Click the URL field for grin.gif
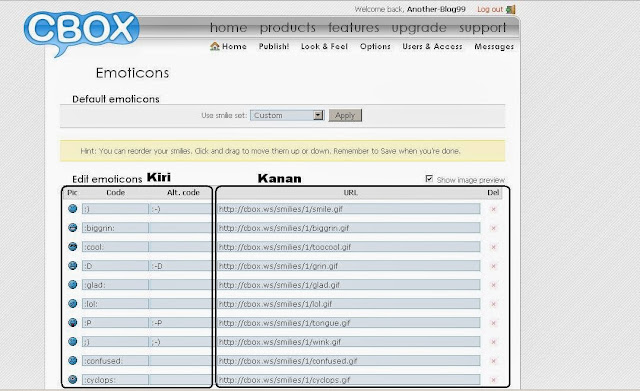The image size is (640, 391). point(349,266)
